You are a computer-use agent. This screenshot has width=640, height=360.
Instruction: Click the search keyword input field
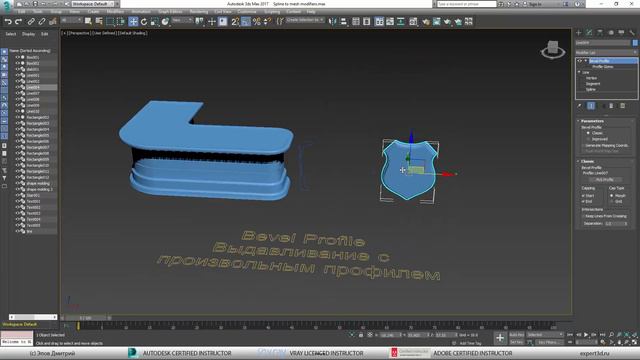[x=467, y=4]
